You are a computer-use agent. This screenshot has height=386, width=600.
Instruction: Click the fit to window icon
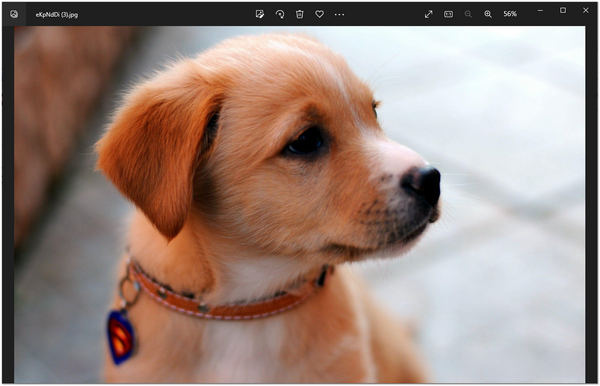448,14
